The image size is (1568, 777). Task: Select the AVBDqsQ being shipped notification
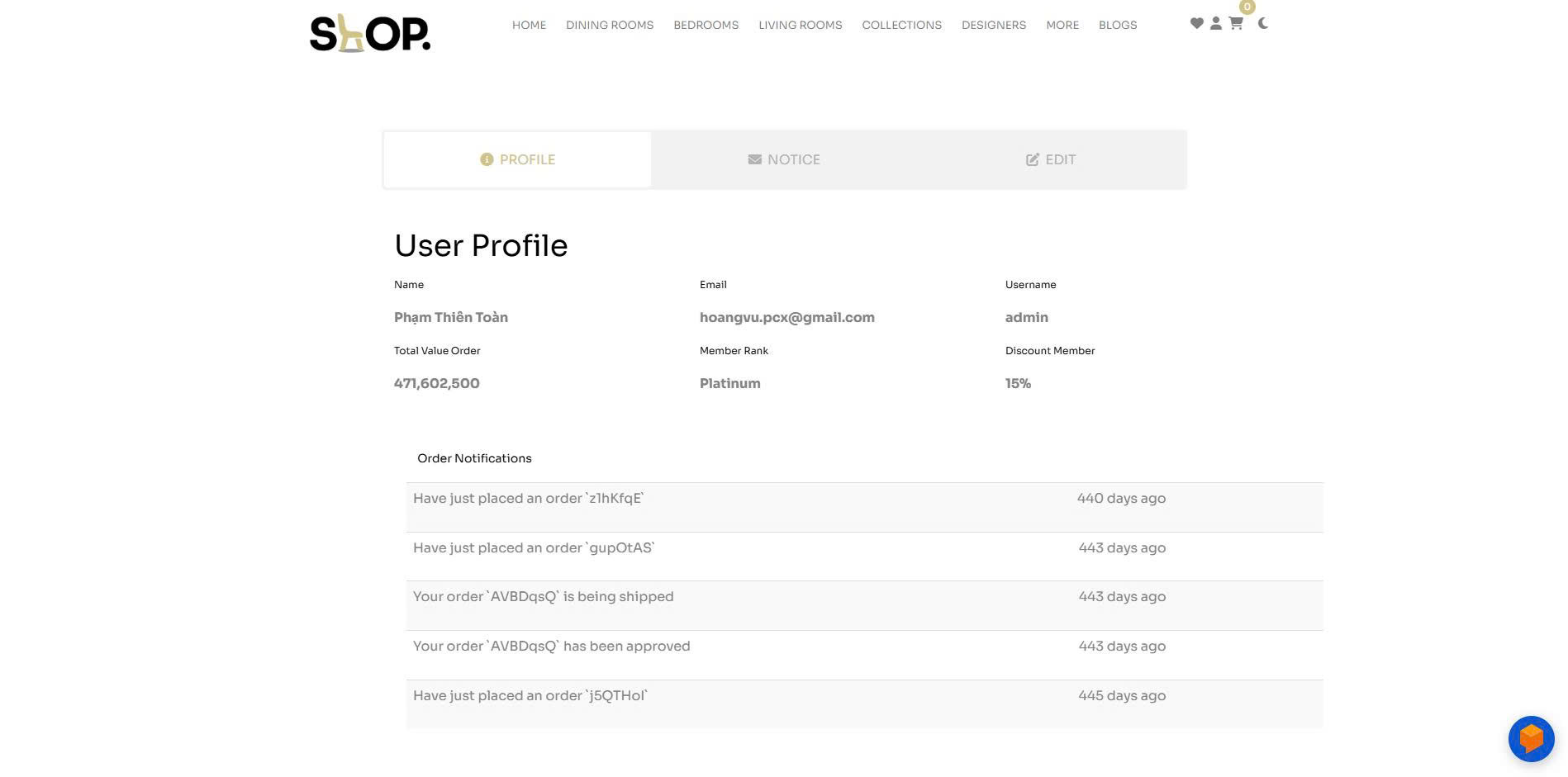[544, 597]
